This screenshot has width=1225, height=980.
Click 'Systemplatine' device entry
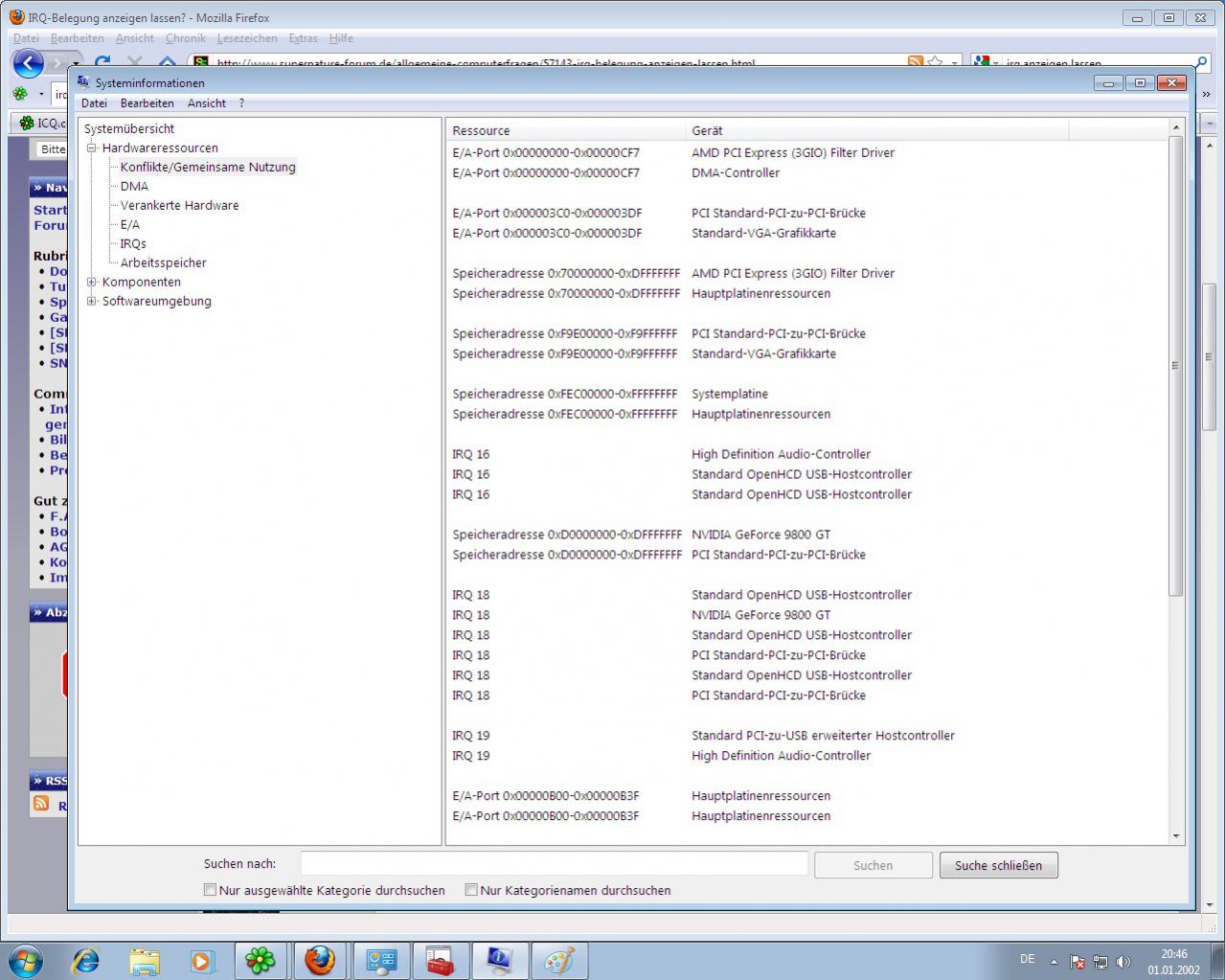point(730,394)
